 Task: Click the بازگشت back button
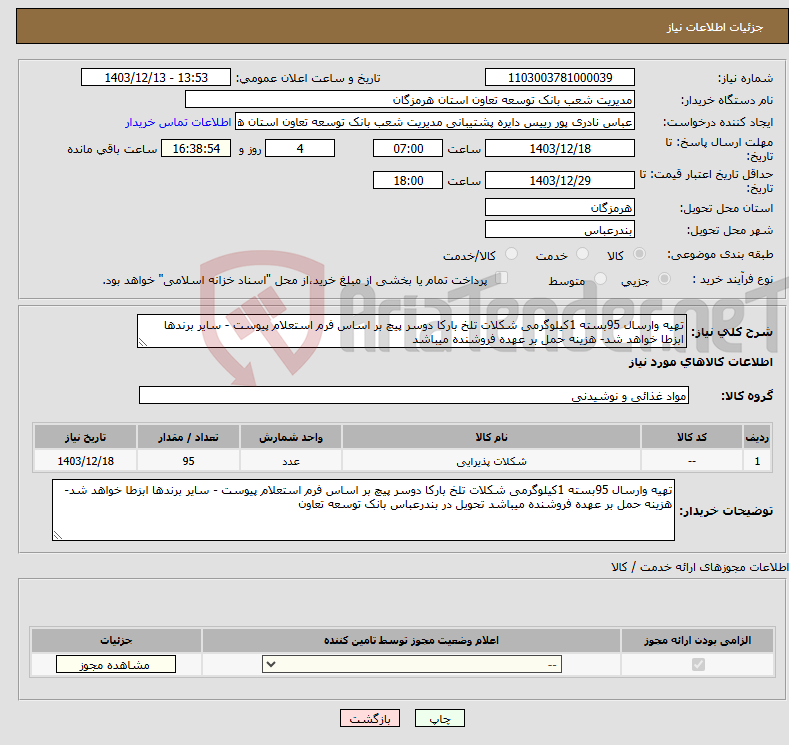click(x=370, y=718)
